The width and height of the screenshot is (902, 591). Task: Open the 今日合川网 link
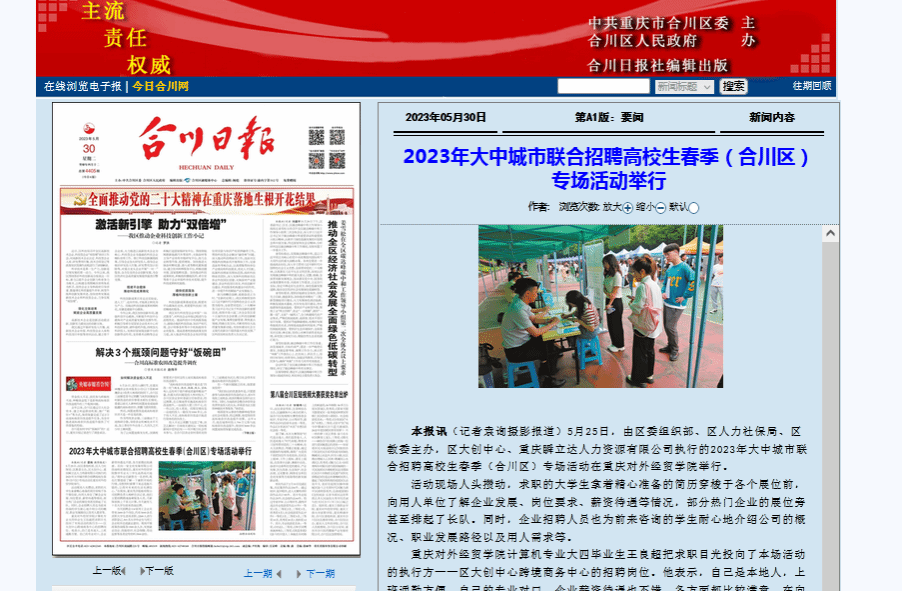[x=161, y=86]
